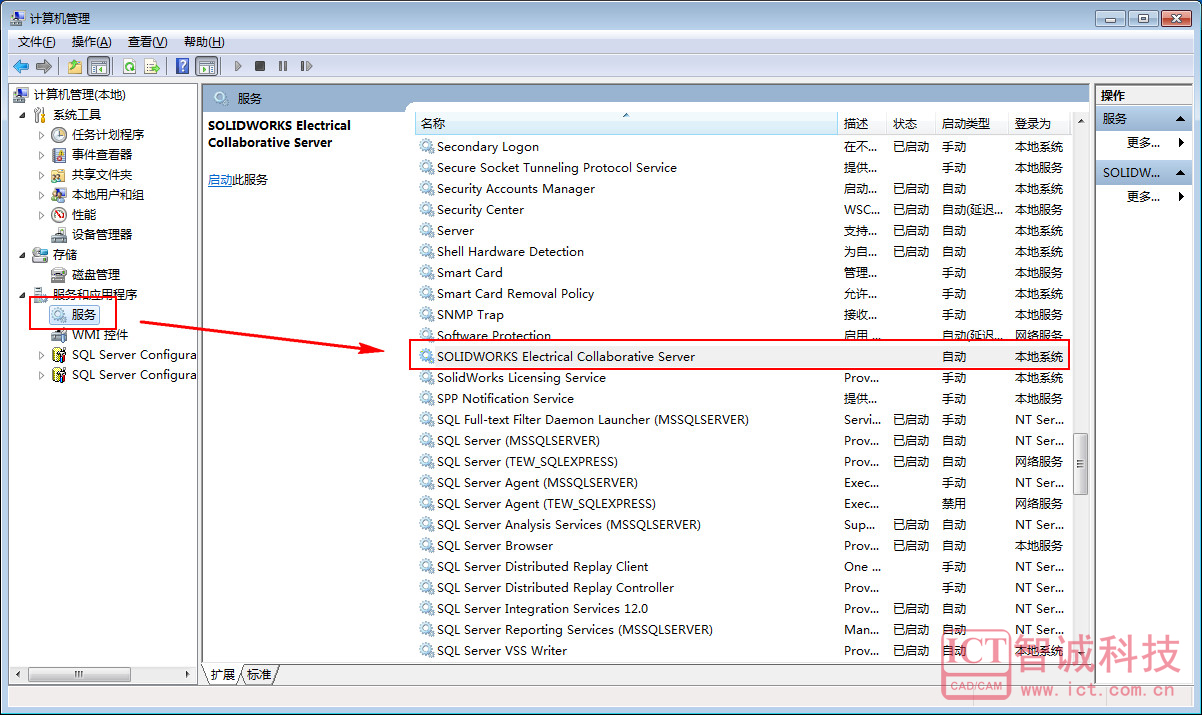Click the Stop Service square icon
Image resolution: width=1202 pixels, height=715 pixels.
260,66
